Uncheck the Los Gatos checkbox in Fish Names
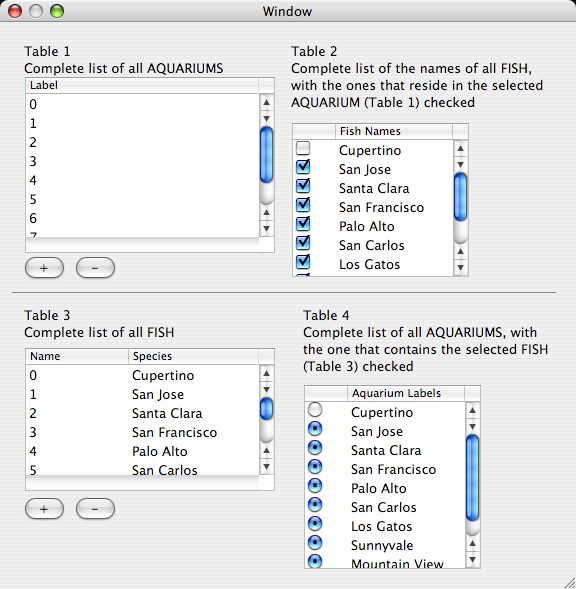The height and width of the screenshot is (589, 576). click(303, 262)
